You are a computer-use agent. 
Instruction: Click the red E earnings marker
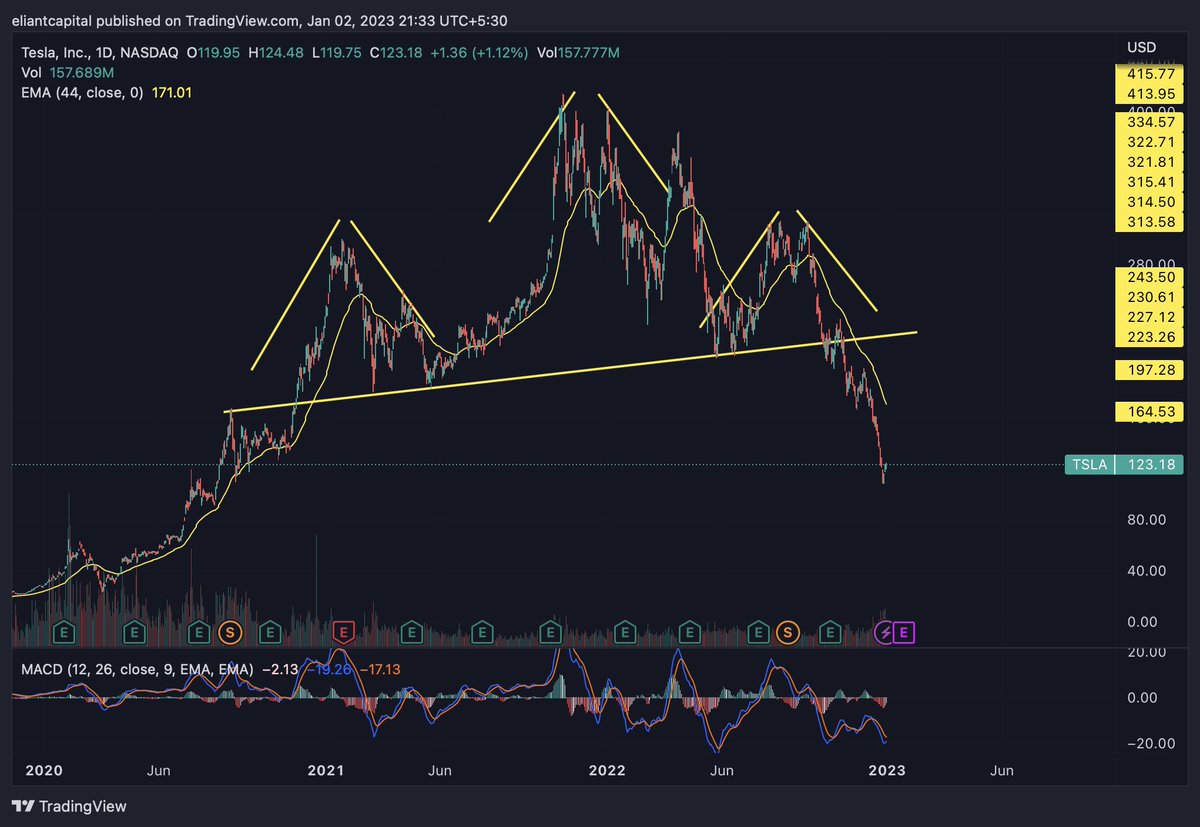pyautogui.click(x=344, y=631)
